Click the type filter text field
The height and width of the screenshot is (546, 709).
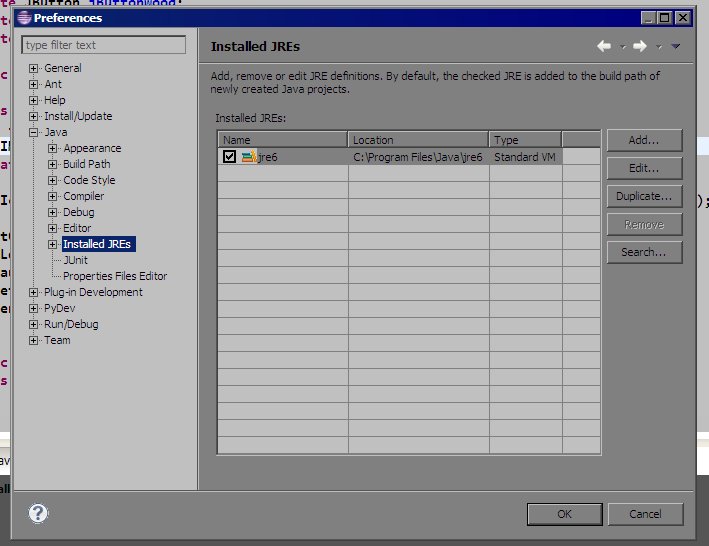[x=104, y=45]
